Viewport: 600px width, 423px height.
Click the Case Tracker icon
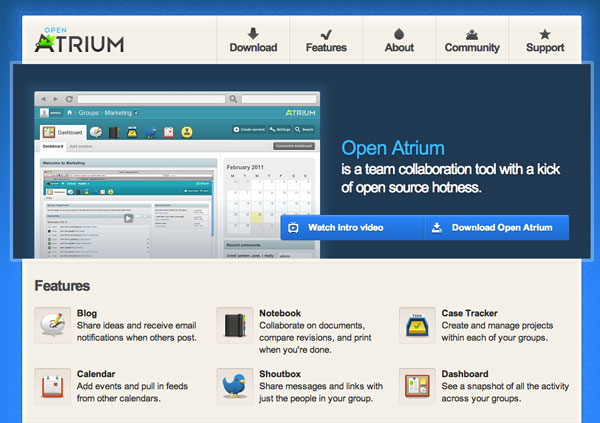(x=417, y=325)
